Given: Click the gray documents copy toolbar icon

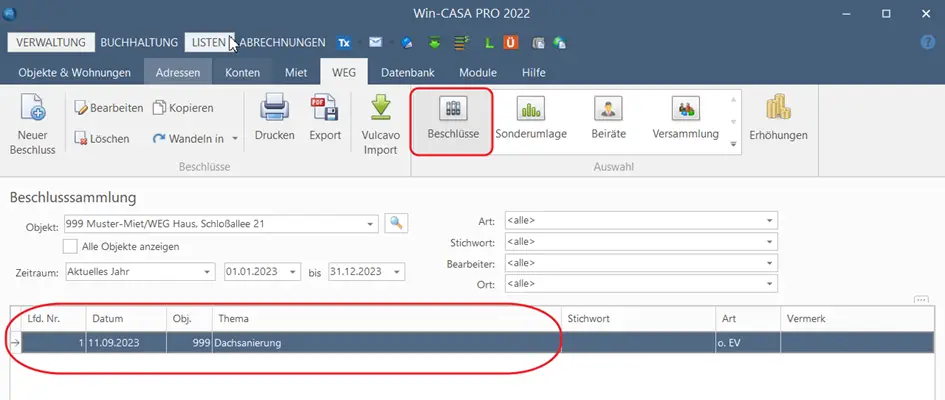Looking at the screenshot, I should [x=538, y=43].
